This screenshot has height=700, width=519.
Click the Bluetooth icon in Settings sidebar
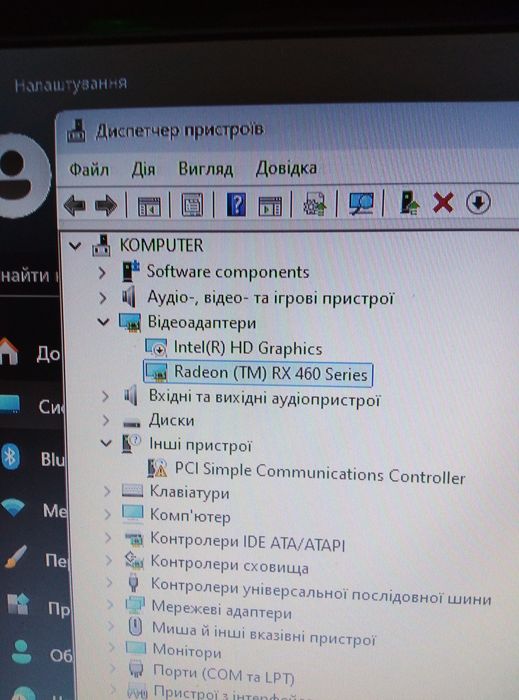pos(10,458)
